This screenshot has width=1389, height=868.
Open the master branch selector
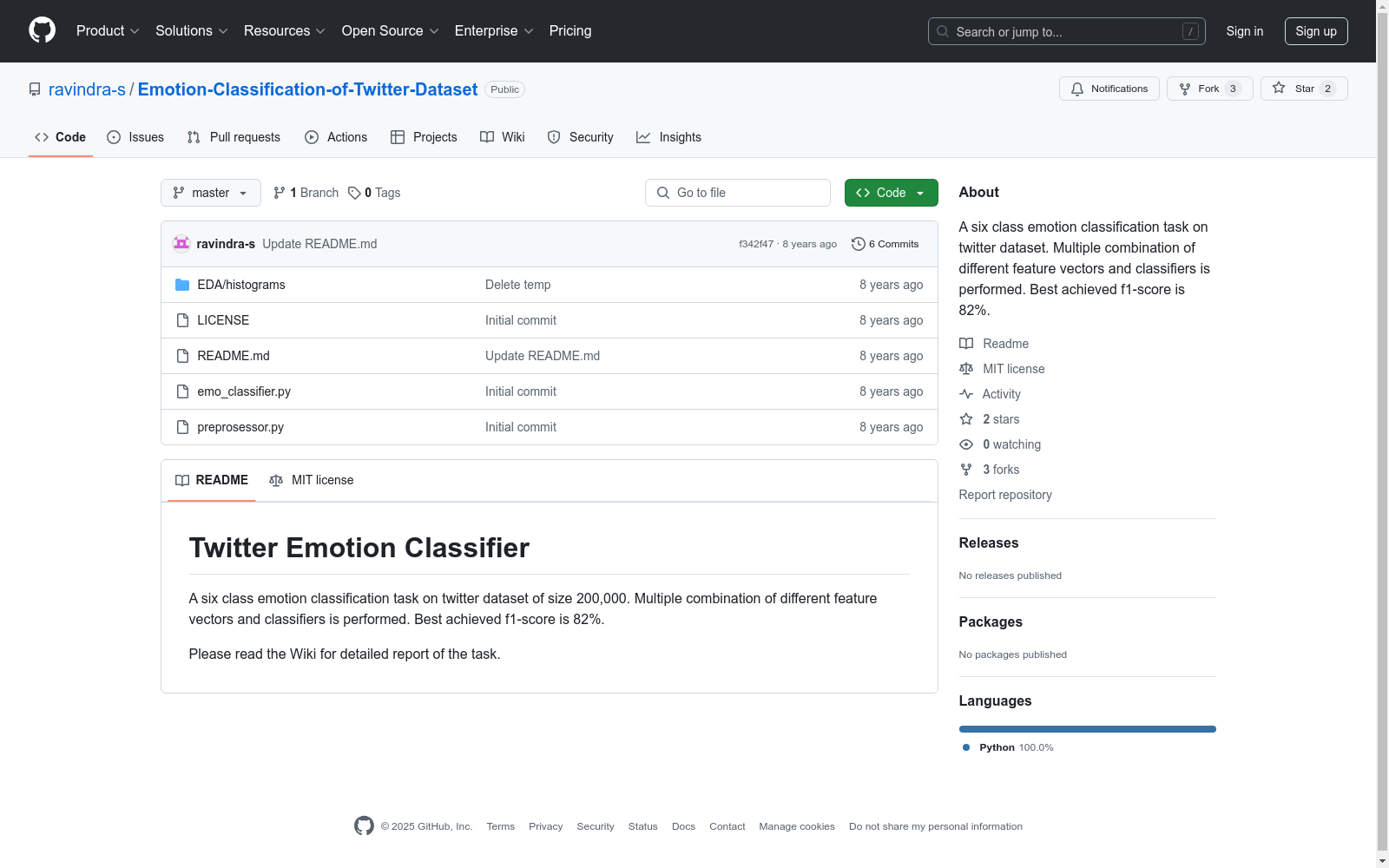tap(211, 193)
